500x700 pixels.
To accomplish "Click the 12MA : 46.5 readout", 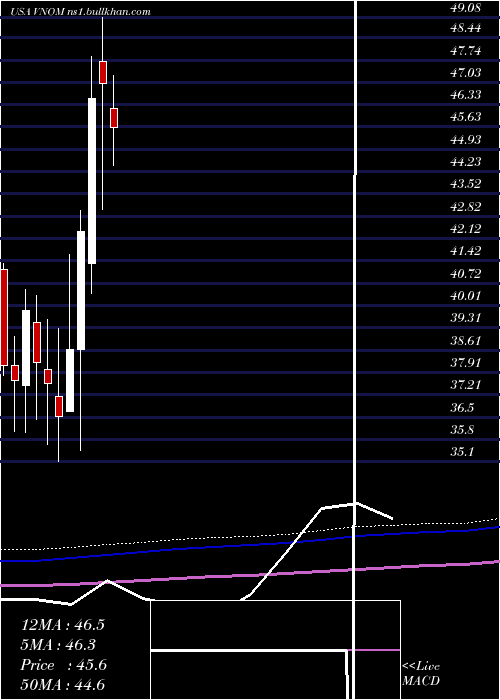I will point(62,625).
